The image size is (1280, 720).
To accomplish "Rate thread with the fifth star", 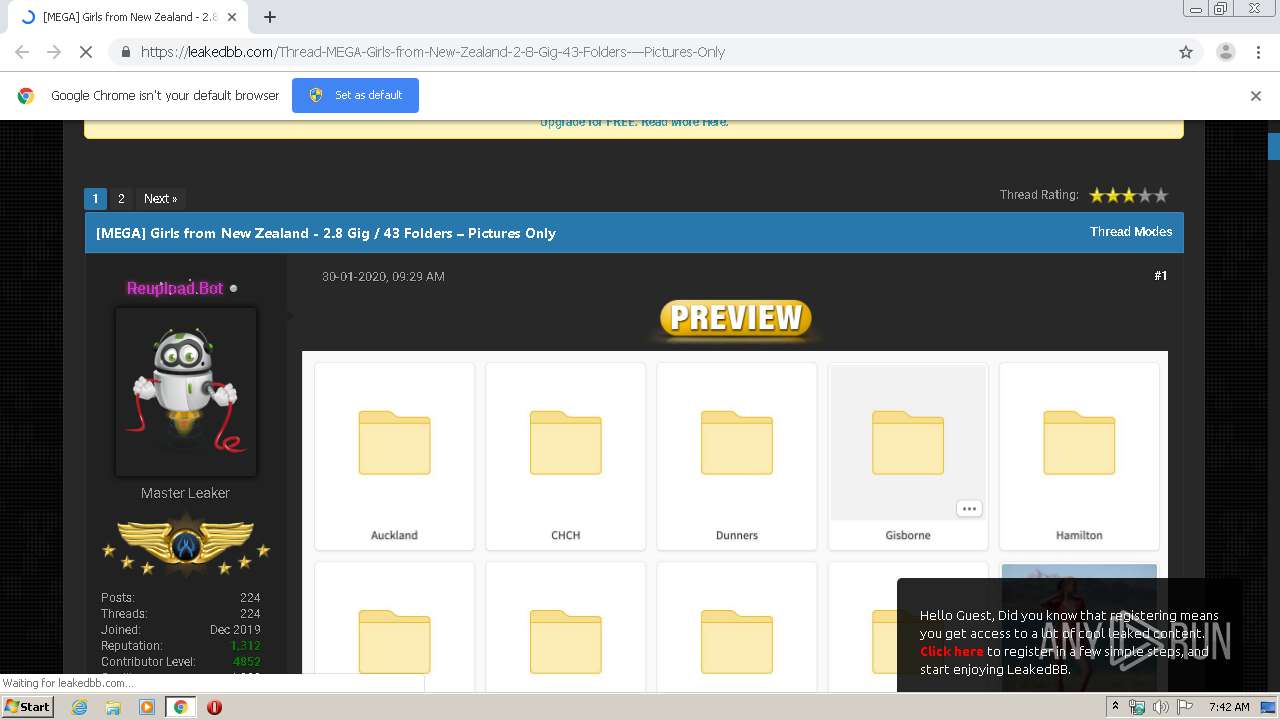I will pyautogui.click(x=1160, y=195).
